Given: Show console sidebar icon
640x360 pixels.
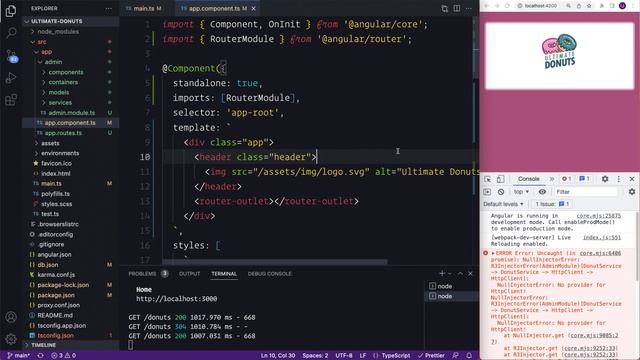Looking at the screenshot, I should point(487,192).
